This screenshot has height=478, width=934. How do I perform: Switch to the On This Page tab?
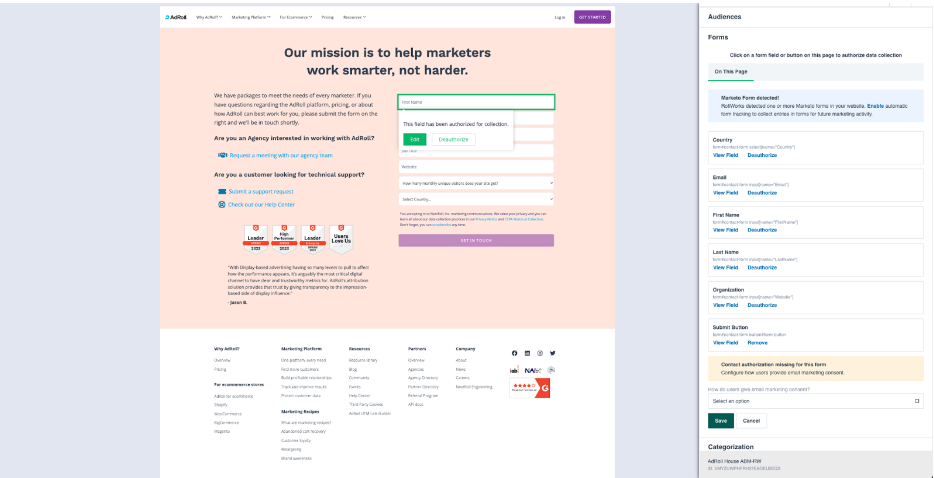pos(729,72)
